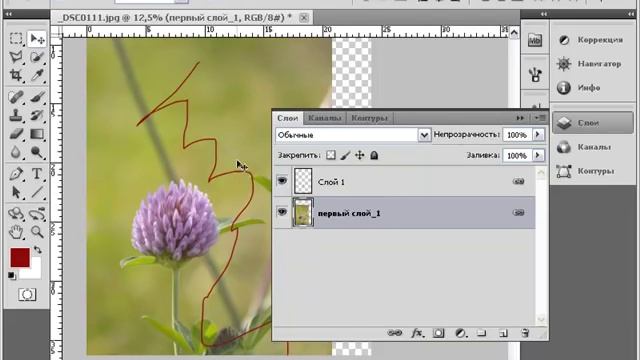Close the _DSC0111.jpg document tab
The height and width of the screenshot is (360, 640).
pyautogui.click(x=304, y=18)
